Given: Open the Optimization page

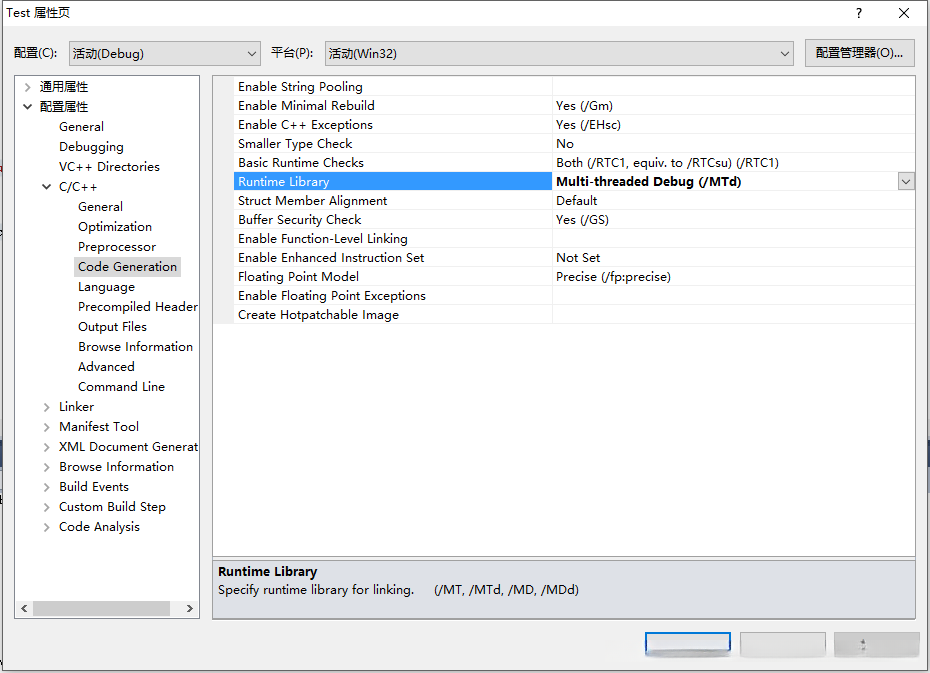Looking at the screenshot, I should pyautogui.click(x=115, y=227).
